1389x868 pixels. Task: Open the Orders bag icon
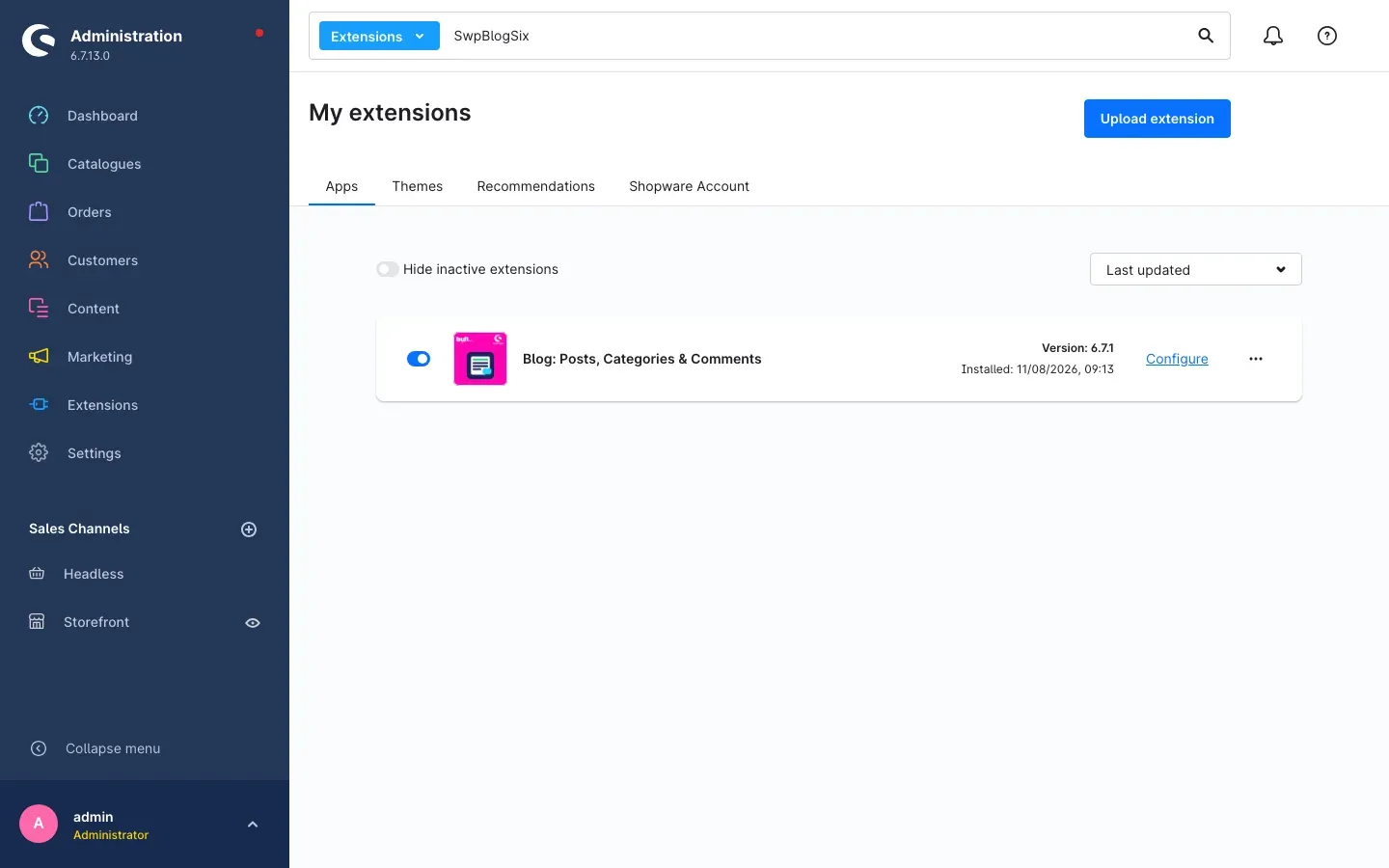tap(39, 212)
